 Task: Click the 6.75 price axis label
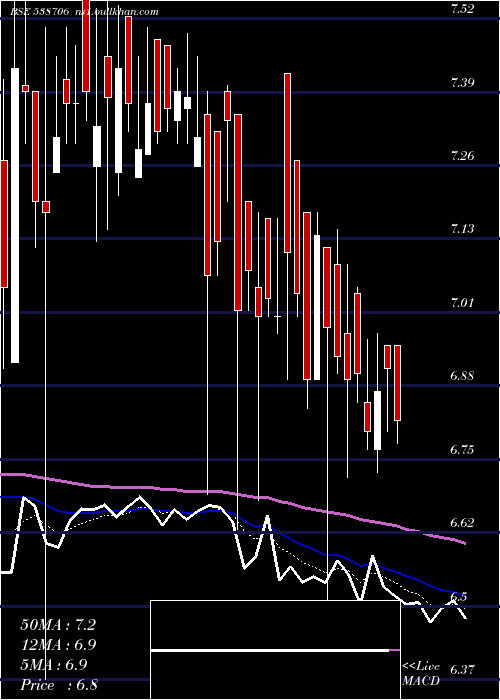point(462,450)
